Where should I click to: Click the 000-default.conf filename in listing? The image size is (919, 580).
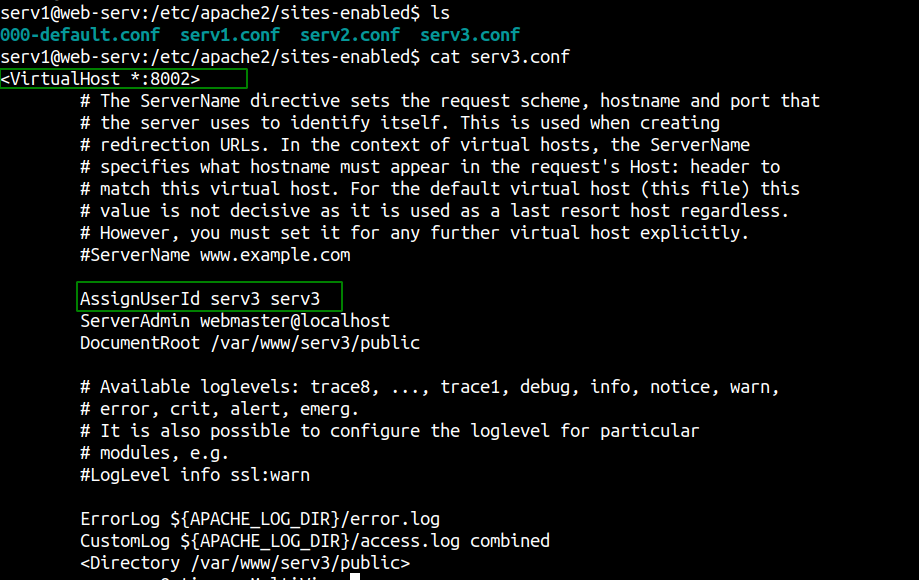(80, 35)
